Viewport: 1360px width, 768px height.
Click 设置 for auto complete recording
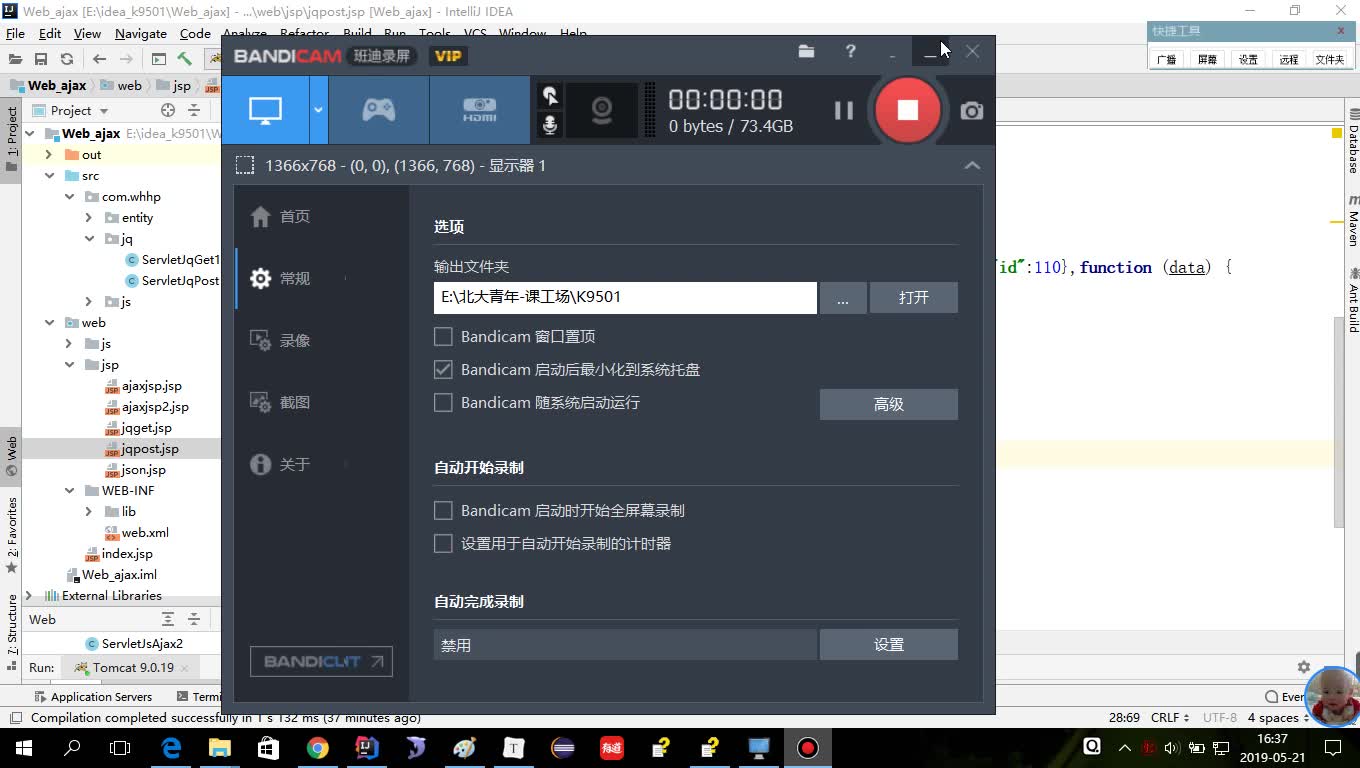[888, 645]
